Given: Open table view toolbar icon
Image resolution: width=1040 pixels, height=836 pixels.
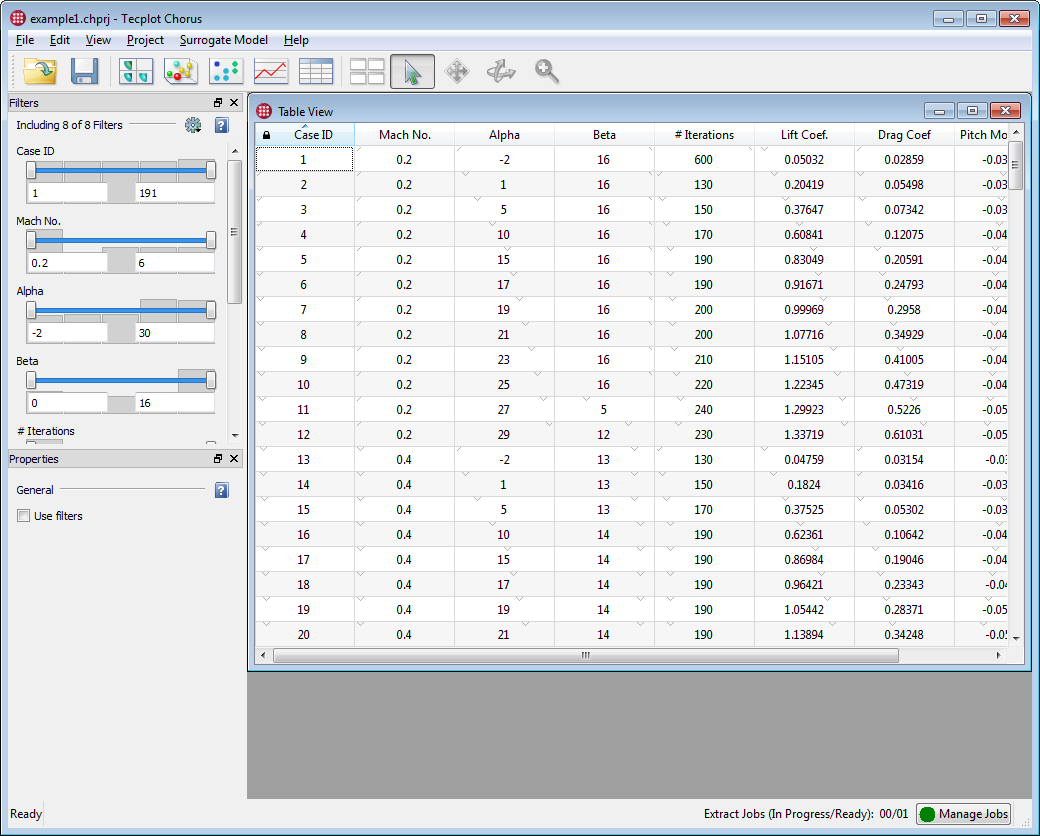Looking at the screenshot, I should point(316,71).
